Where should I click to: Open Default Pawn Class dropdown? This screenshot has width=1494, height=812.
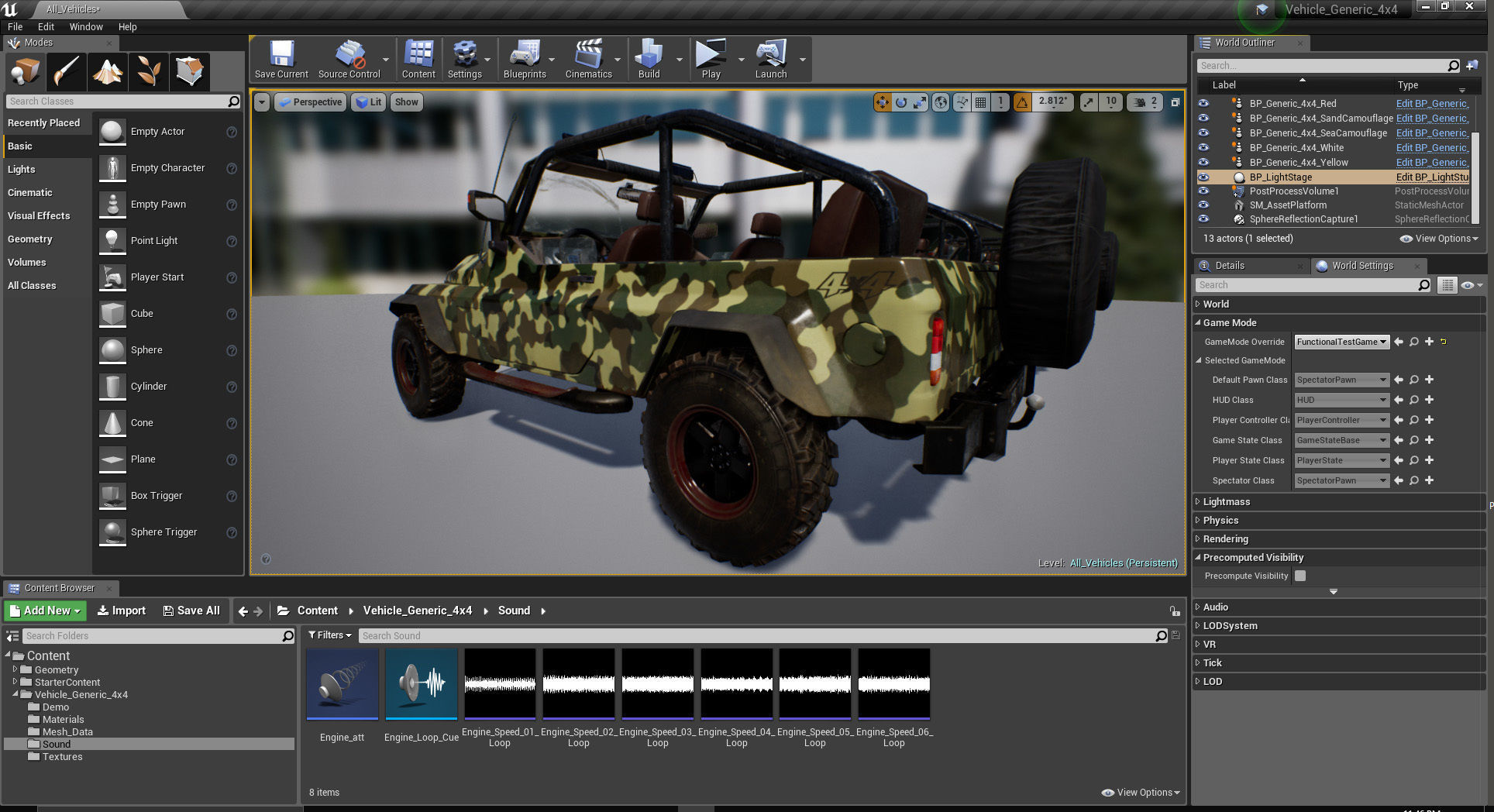[x=1341, y=380]
